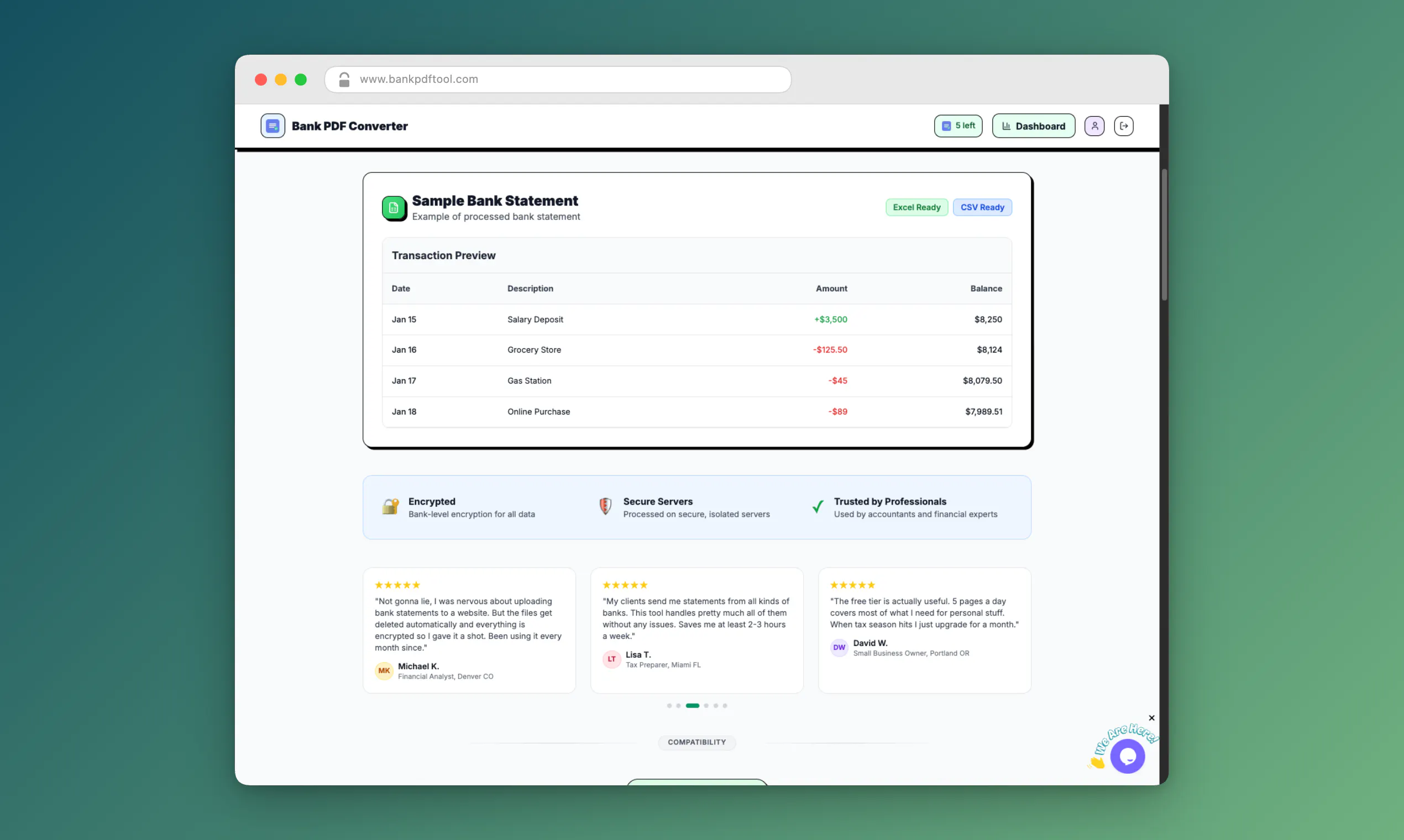Open the user profile icon
This screenshot has height=840, width=1404.
(x=1094, y=125)
